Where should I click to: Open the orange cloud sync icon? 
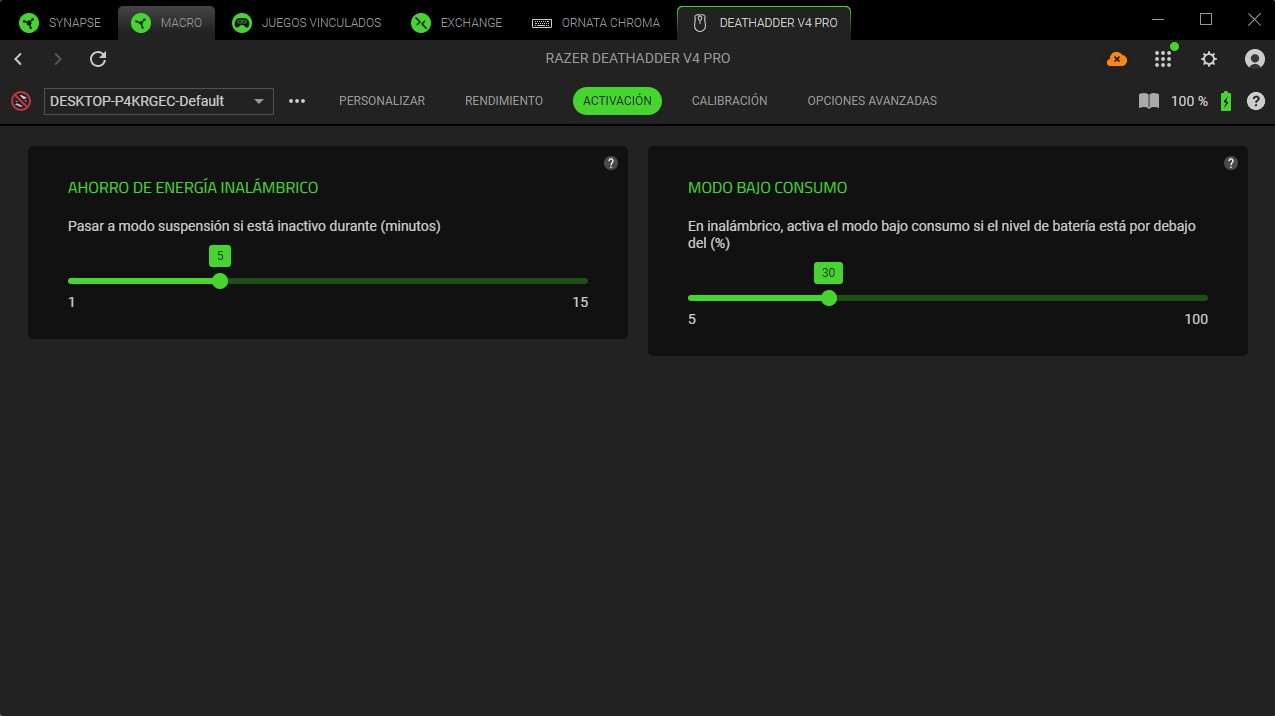tap(1117, 59)
